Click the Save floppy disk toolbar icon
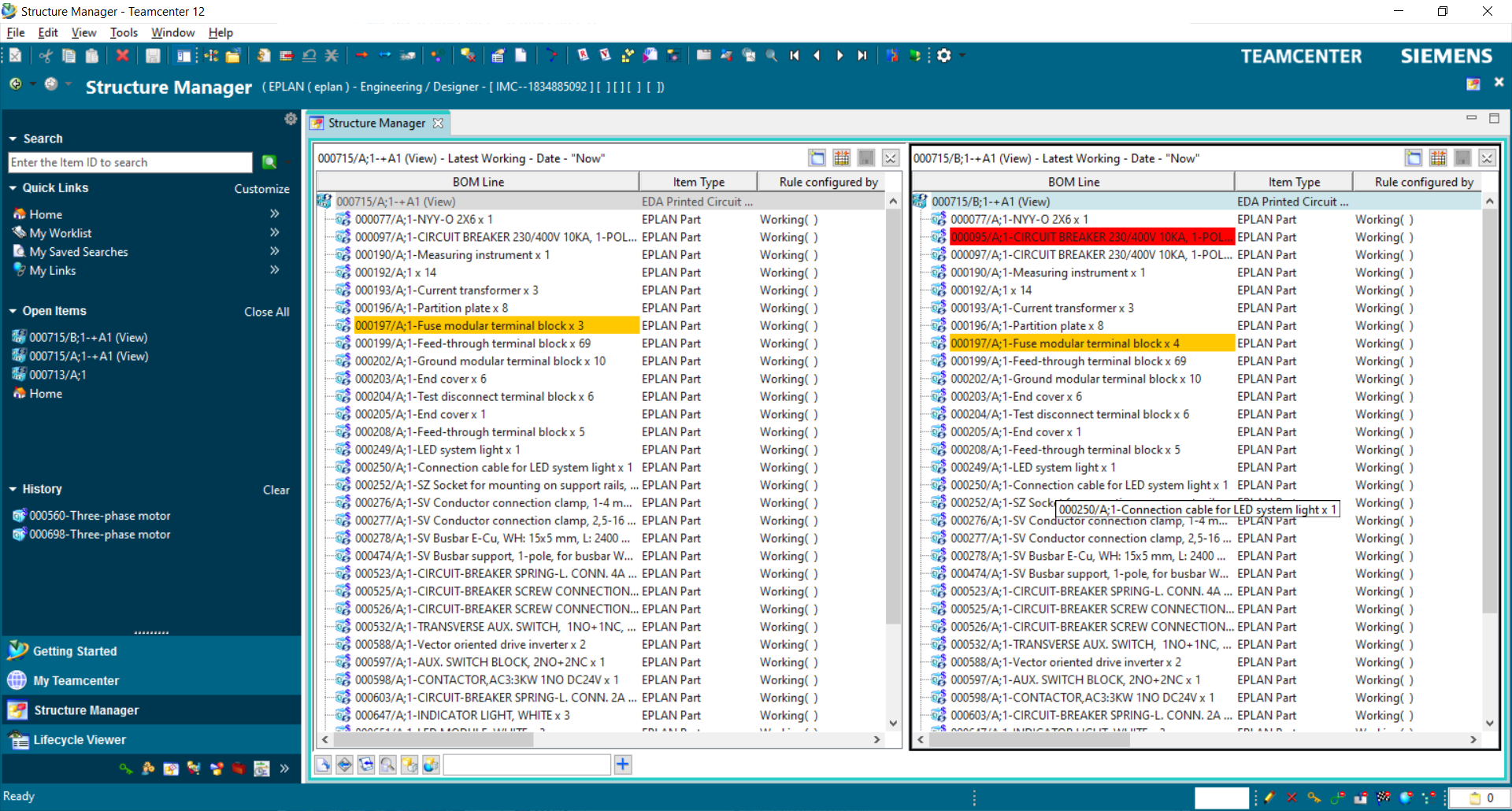 click(153, 56)
